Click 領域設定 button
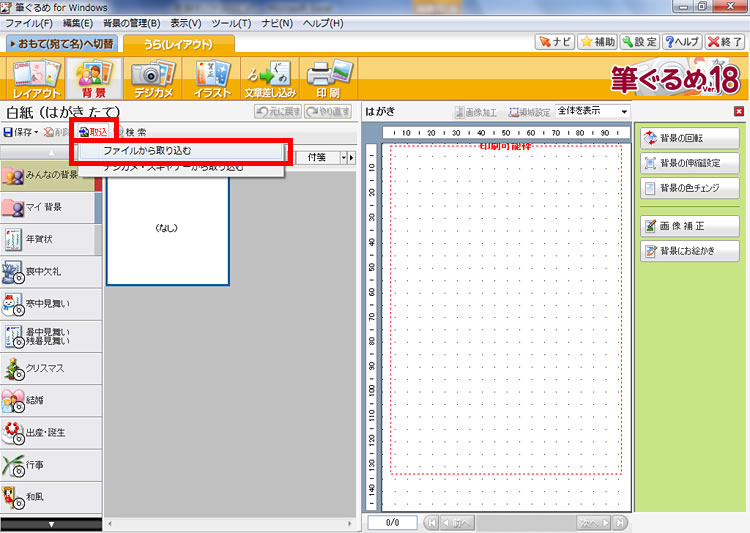The width and height of the screenshot is (750, 533). pyautogui.click(x=529, y=112)
